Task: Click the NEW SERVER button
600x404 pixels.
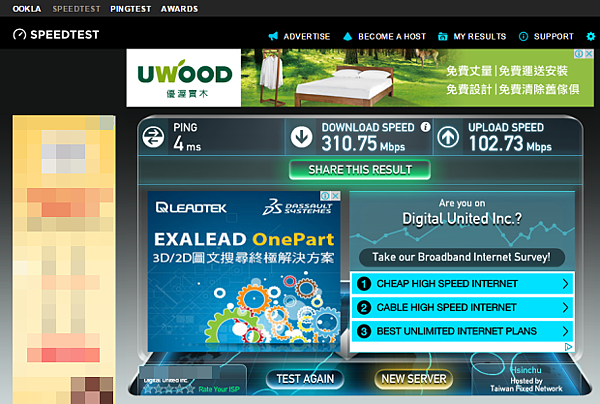Action: [x=414, y=379]
